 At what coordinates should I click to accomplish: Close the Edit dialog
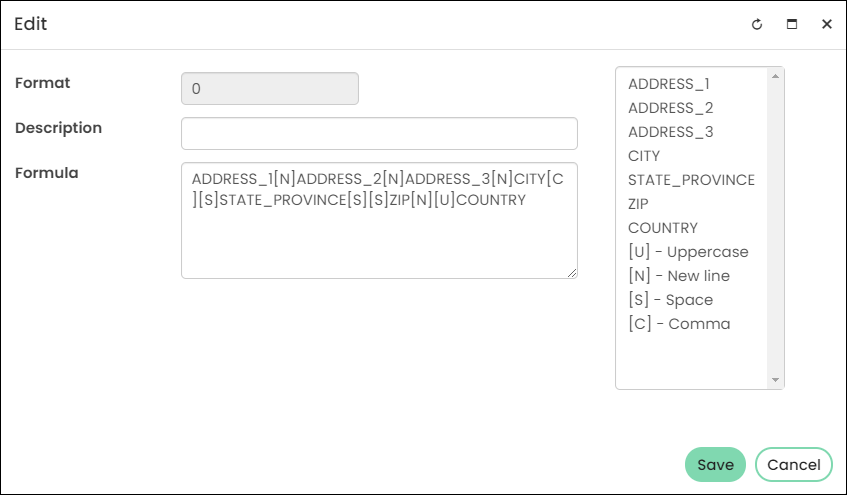click(826, 24)
